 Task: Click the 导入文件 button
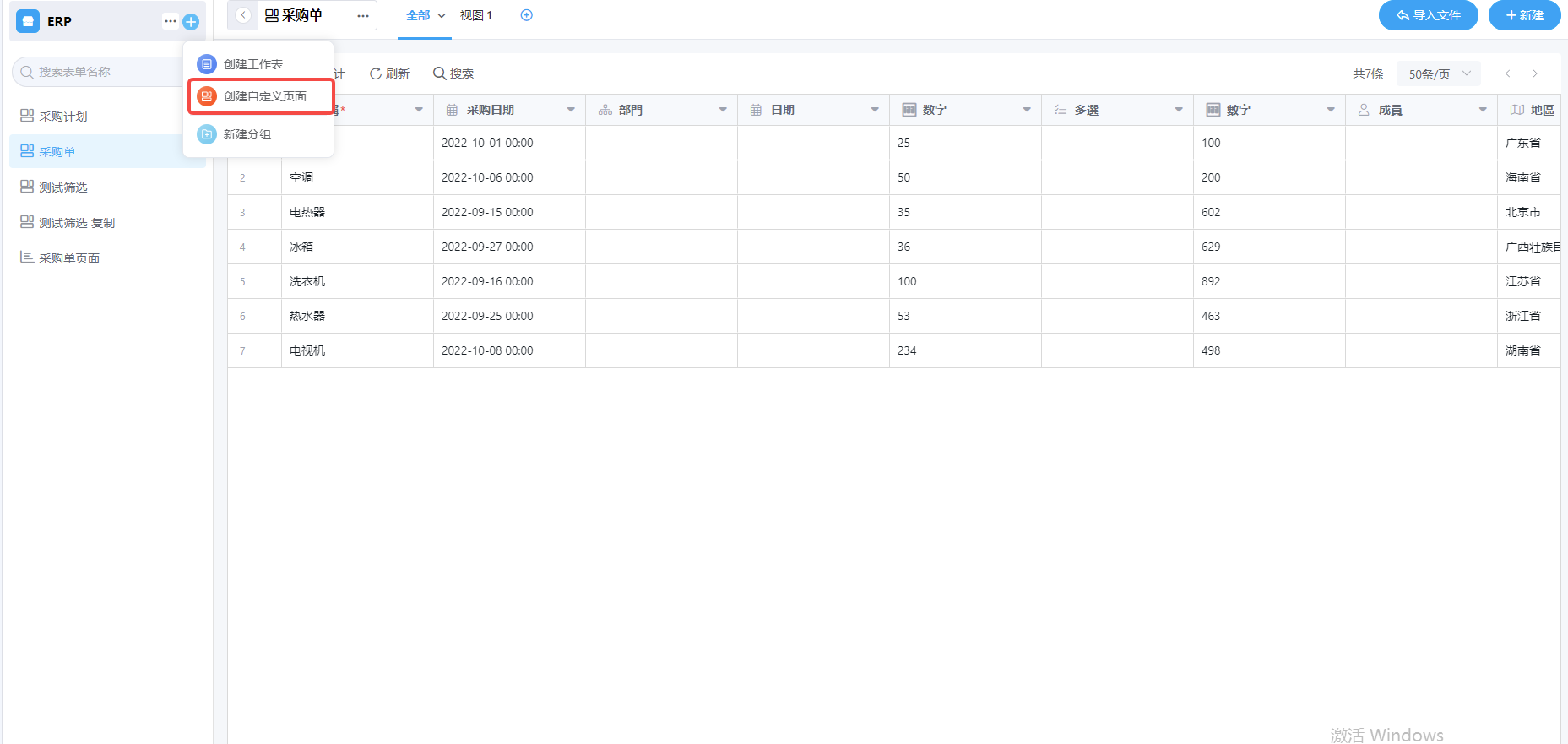pos(1428,15)
